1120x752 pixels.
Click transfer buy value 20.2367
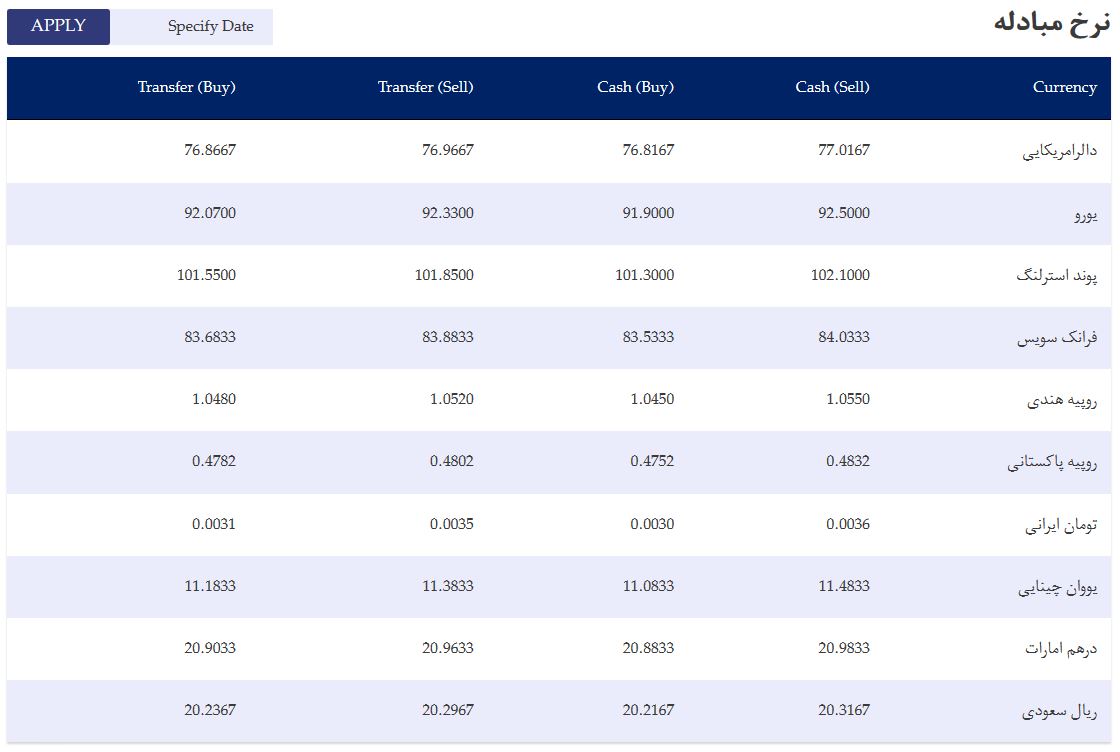[x=210, y=711]
